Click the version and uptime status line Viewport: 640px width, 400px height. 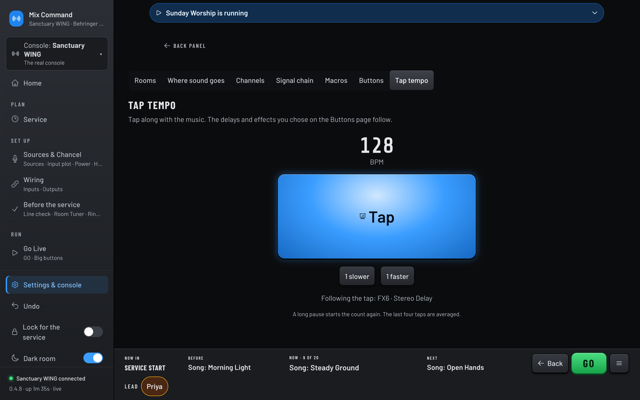click(35, 389)
